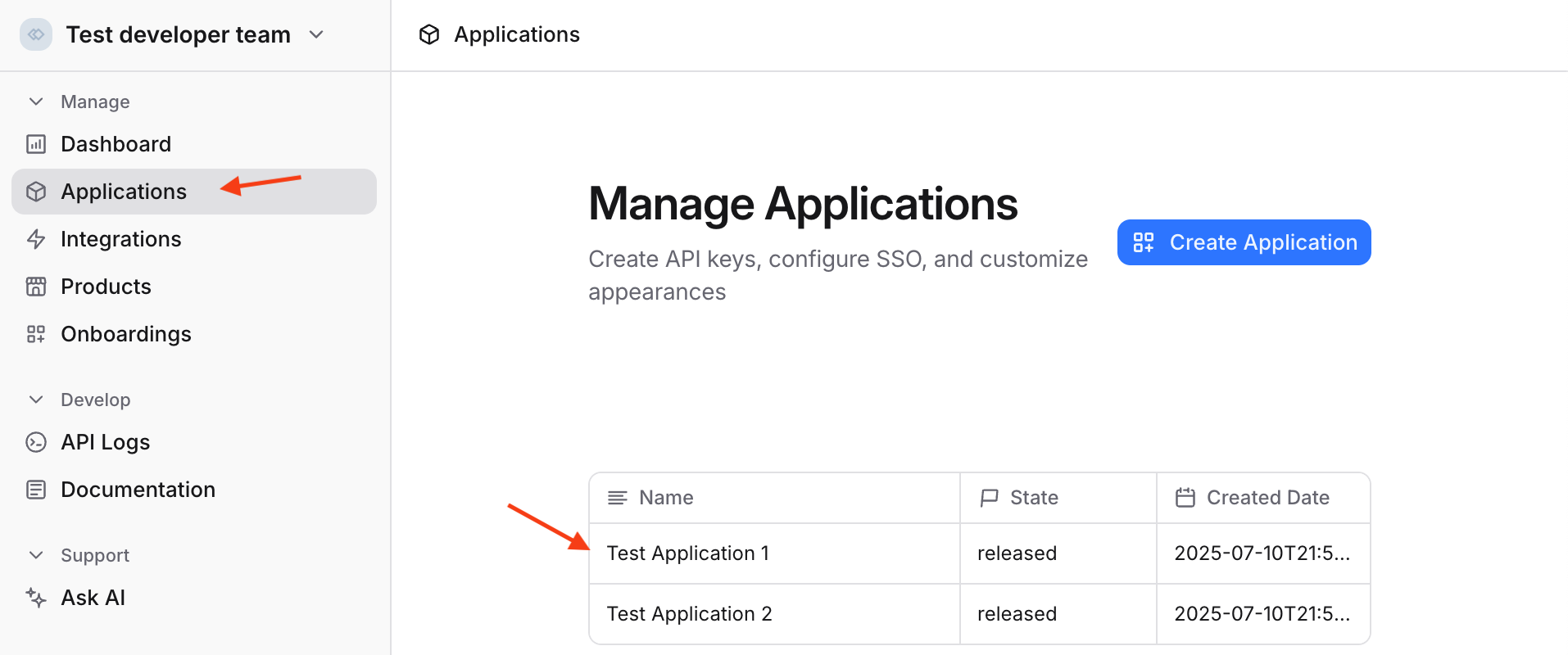
Task: Click the API Logs terminal icon
Action: (36, 442)
